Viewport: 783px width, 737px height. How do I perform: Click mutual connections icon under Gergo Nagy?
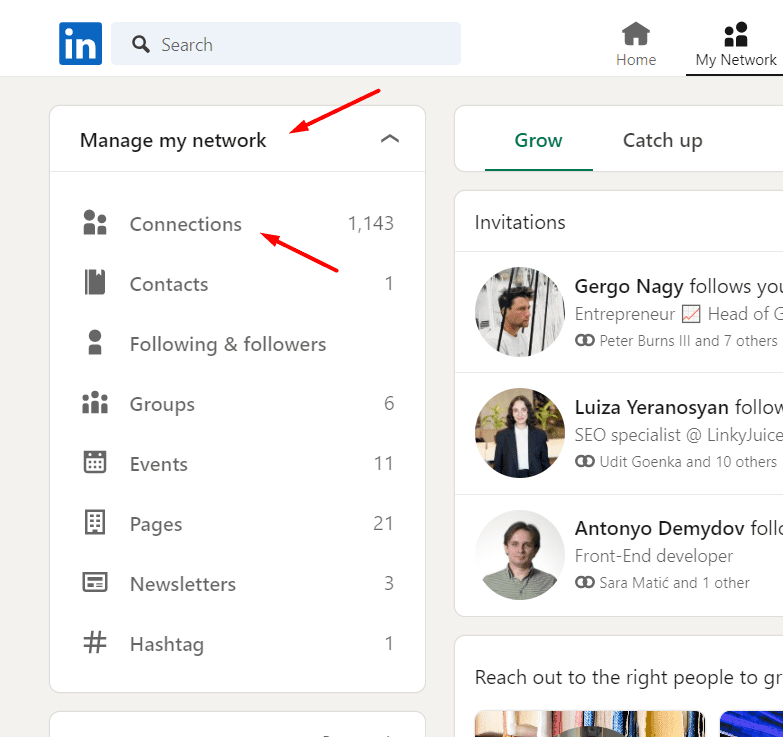click(x=585, y=341)
